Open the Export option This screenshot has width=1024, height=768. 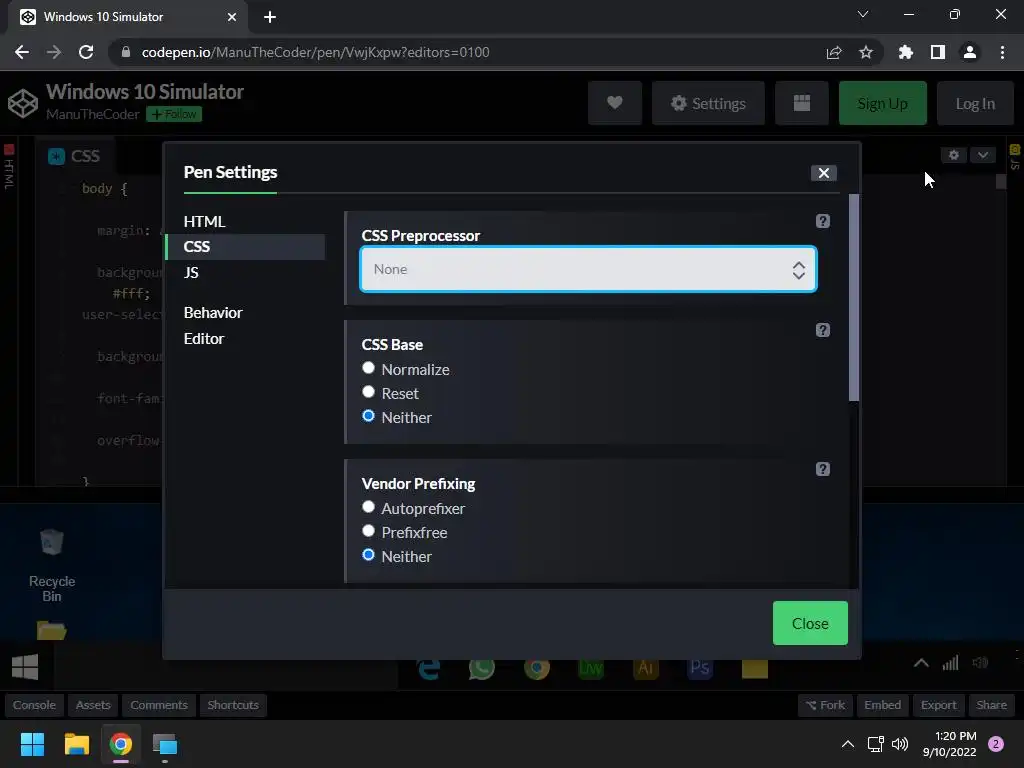click(x=938, y=705)
